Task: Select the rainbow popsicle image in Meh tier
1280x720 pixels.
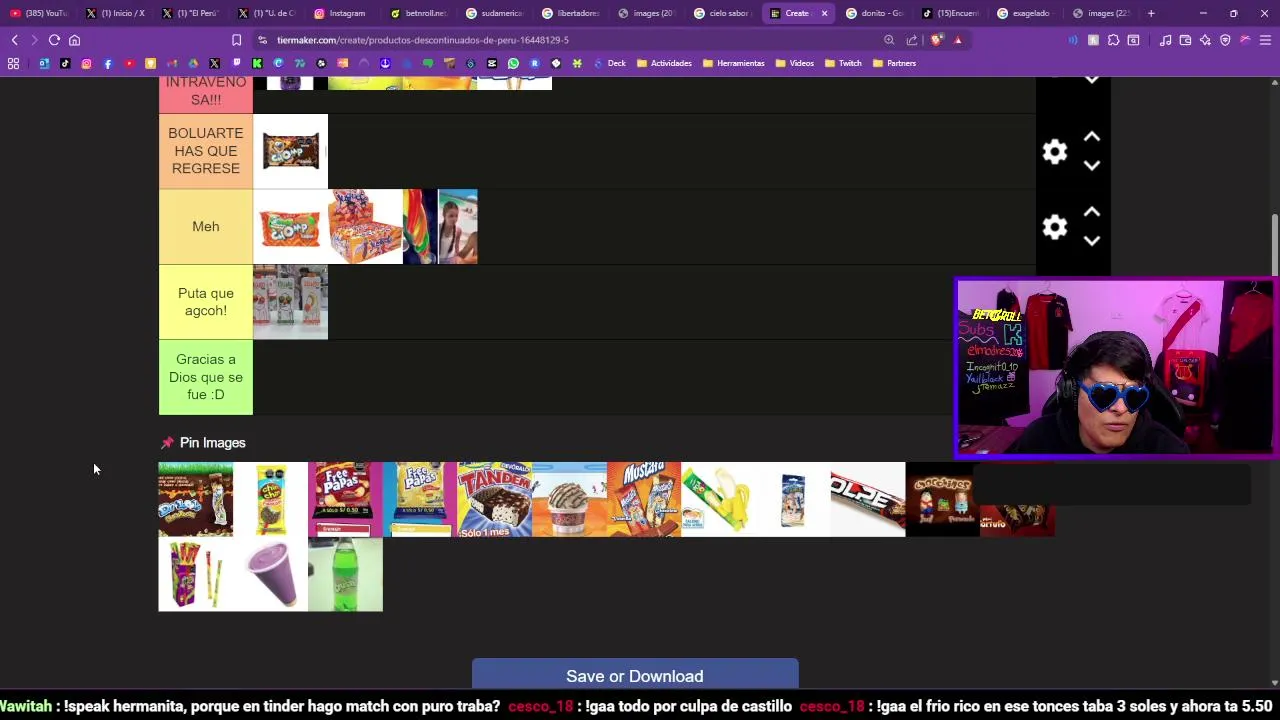Action: click(420, 227)
